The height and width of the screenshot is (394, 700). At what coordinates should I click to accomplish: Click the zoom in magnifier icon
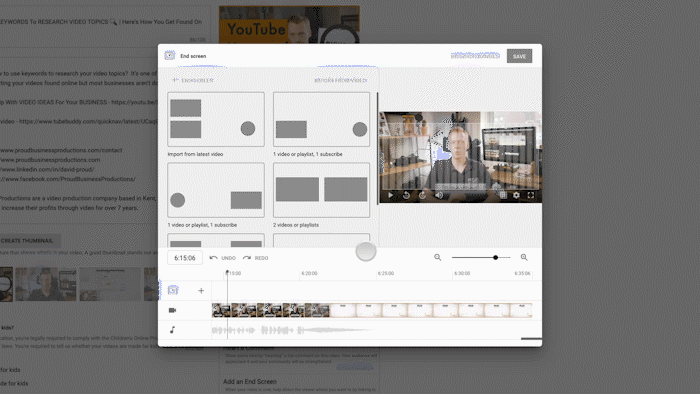coord(524,257)
